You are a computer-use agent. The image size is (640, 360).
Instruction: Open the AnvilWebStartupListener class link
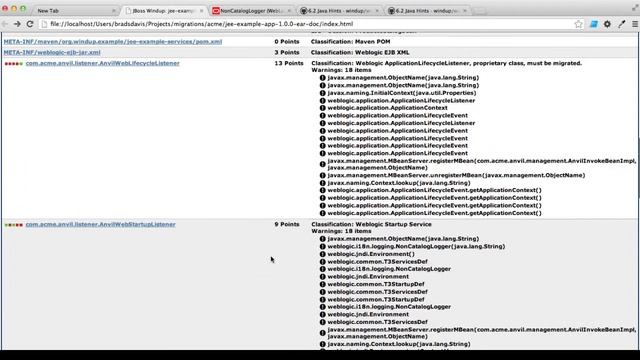coord(100,224)
